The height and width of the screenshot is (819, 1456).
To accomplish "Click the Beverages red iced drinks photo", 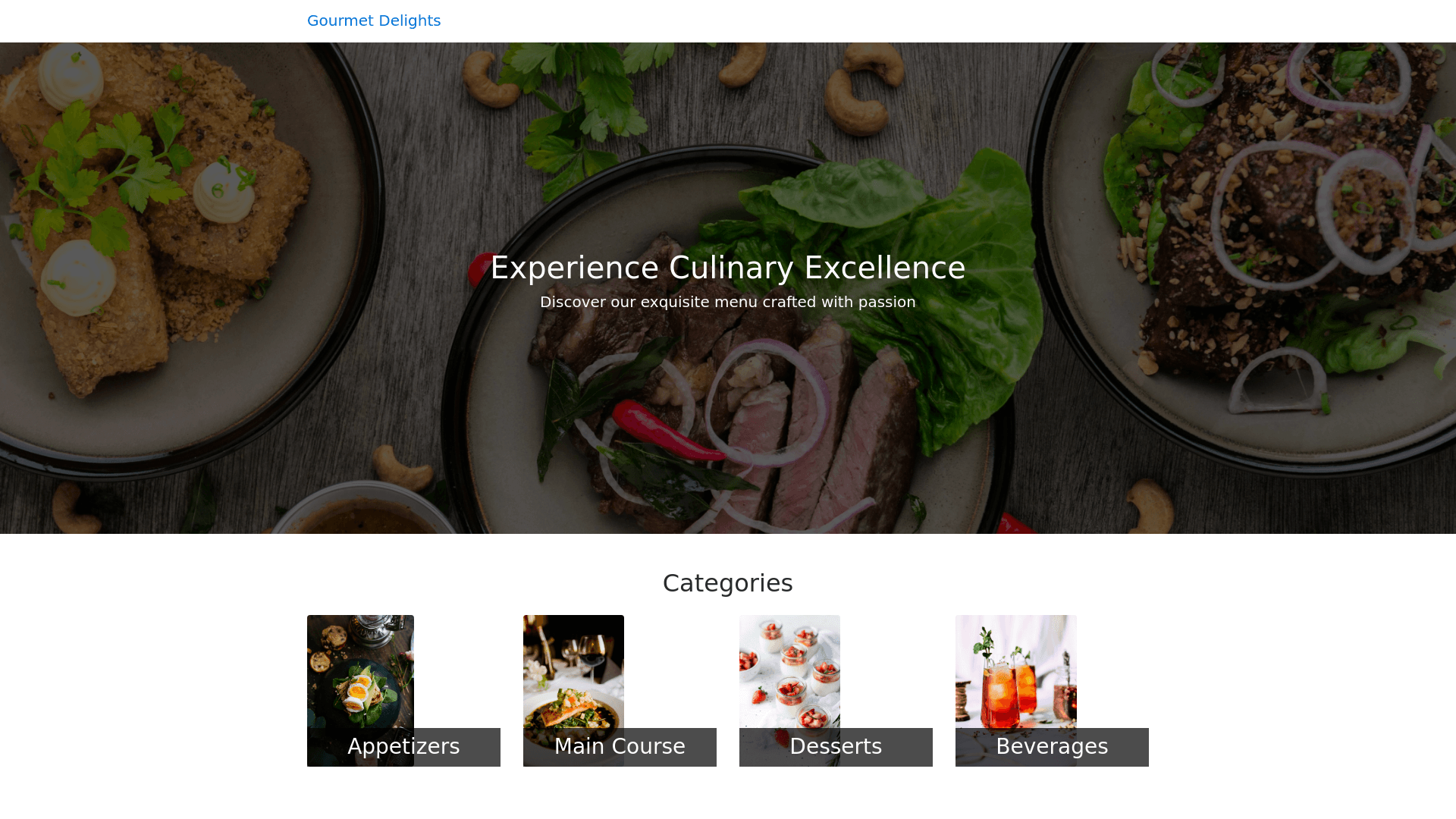I will pos(1015,671).
